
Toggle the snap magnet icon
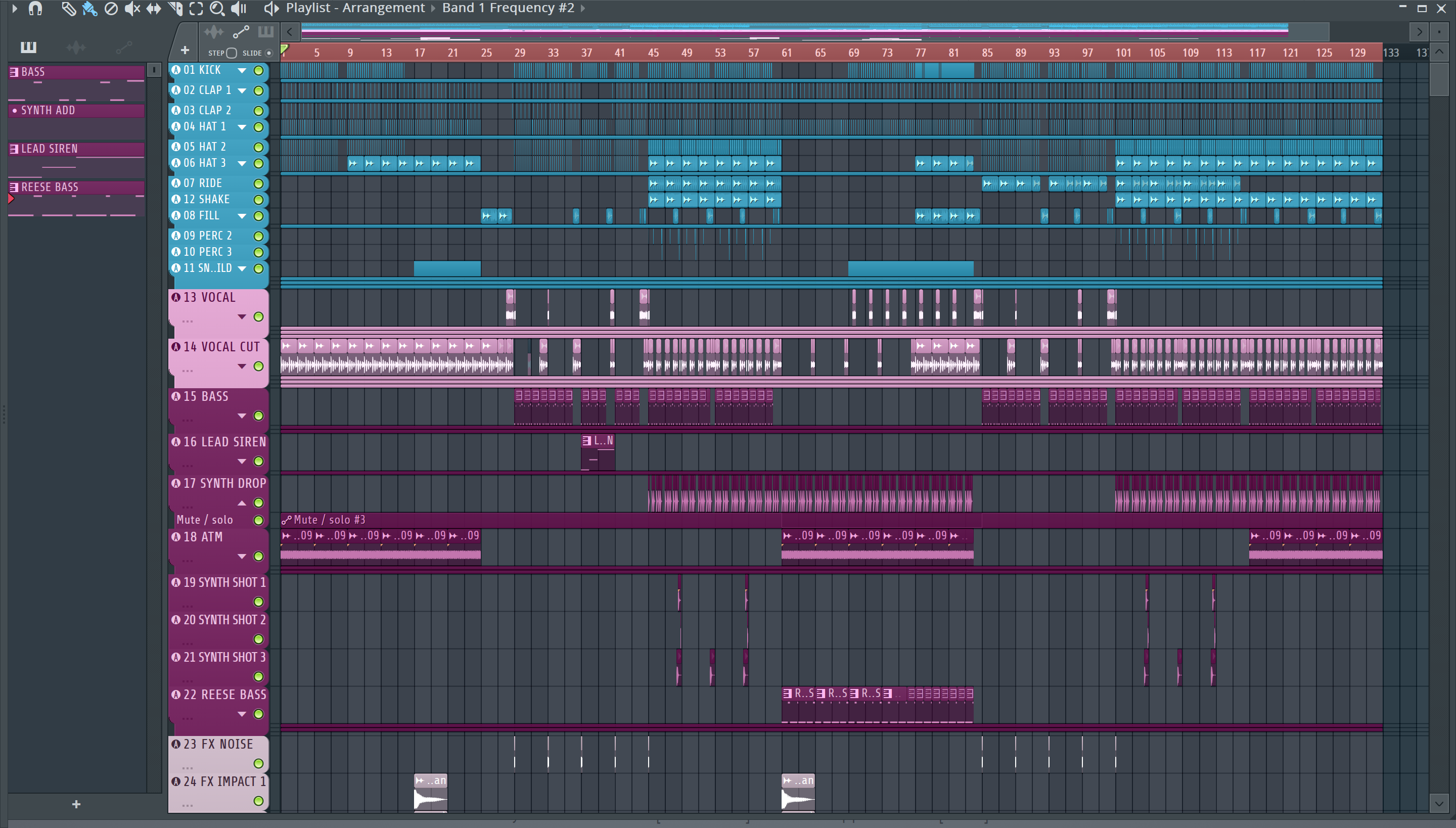pos(35,9)
